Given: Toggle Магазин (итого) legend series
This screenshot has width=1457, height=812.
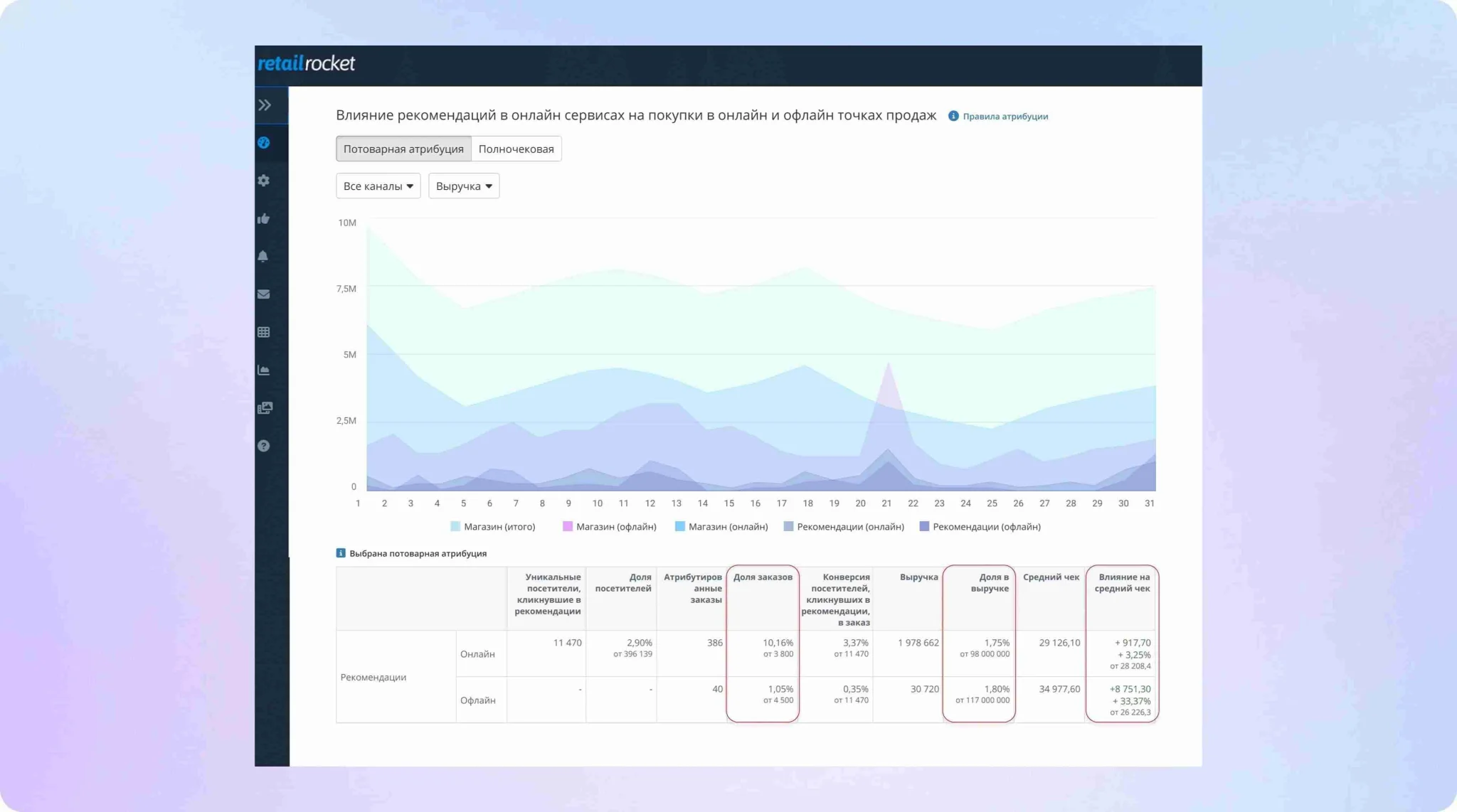Looking at the screenshot, I should (x=499, y=527).
